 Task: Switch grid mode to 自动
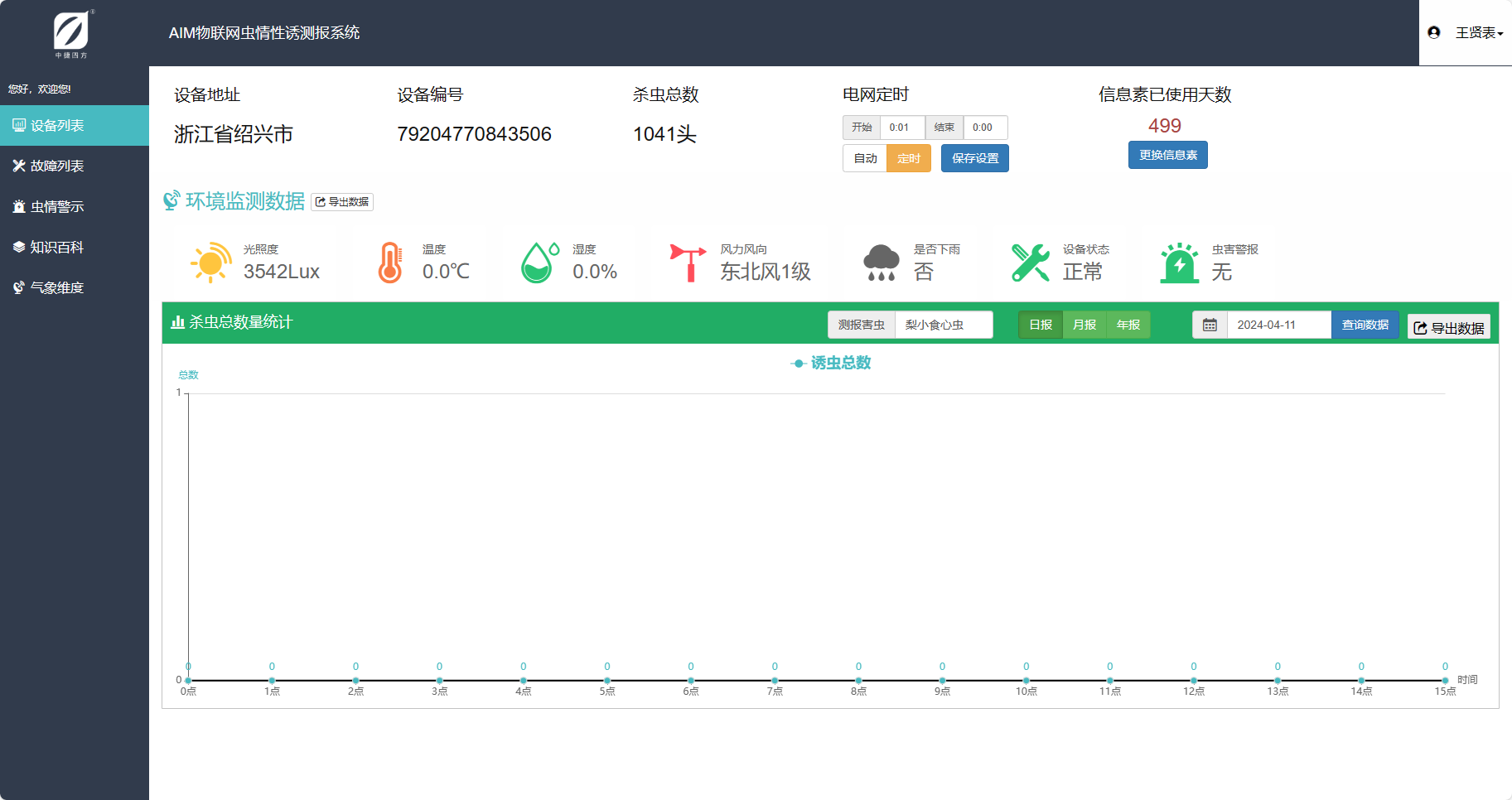(865, 158)
